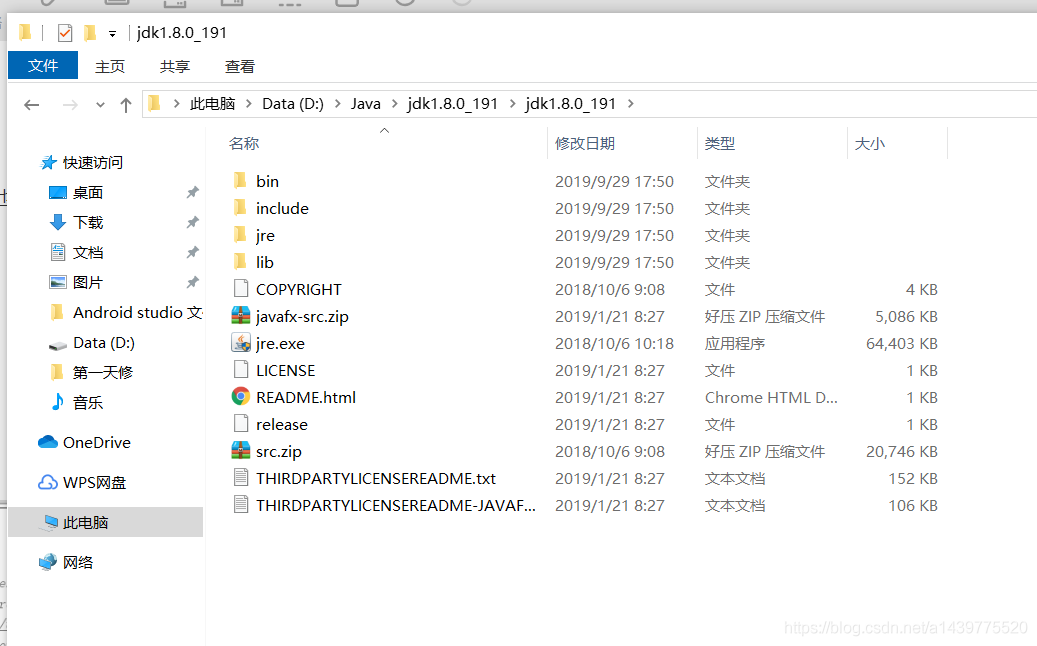Viewport: 1037px width, 646px height.
Task: Select the jre.exe Java installer icon
Action: (x=241, y=343)
